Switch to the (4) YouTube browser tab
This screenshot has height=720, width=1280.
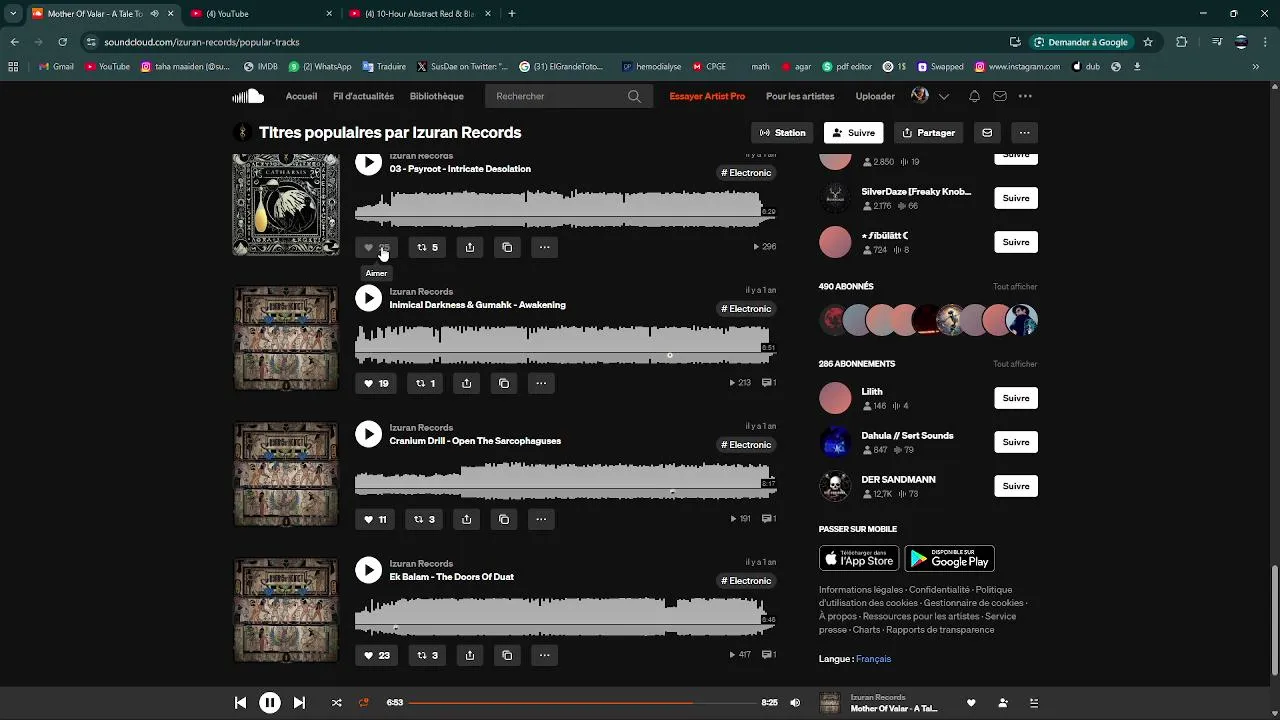coord(260,14)
